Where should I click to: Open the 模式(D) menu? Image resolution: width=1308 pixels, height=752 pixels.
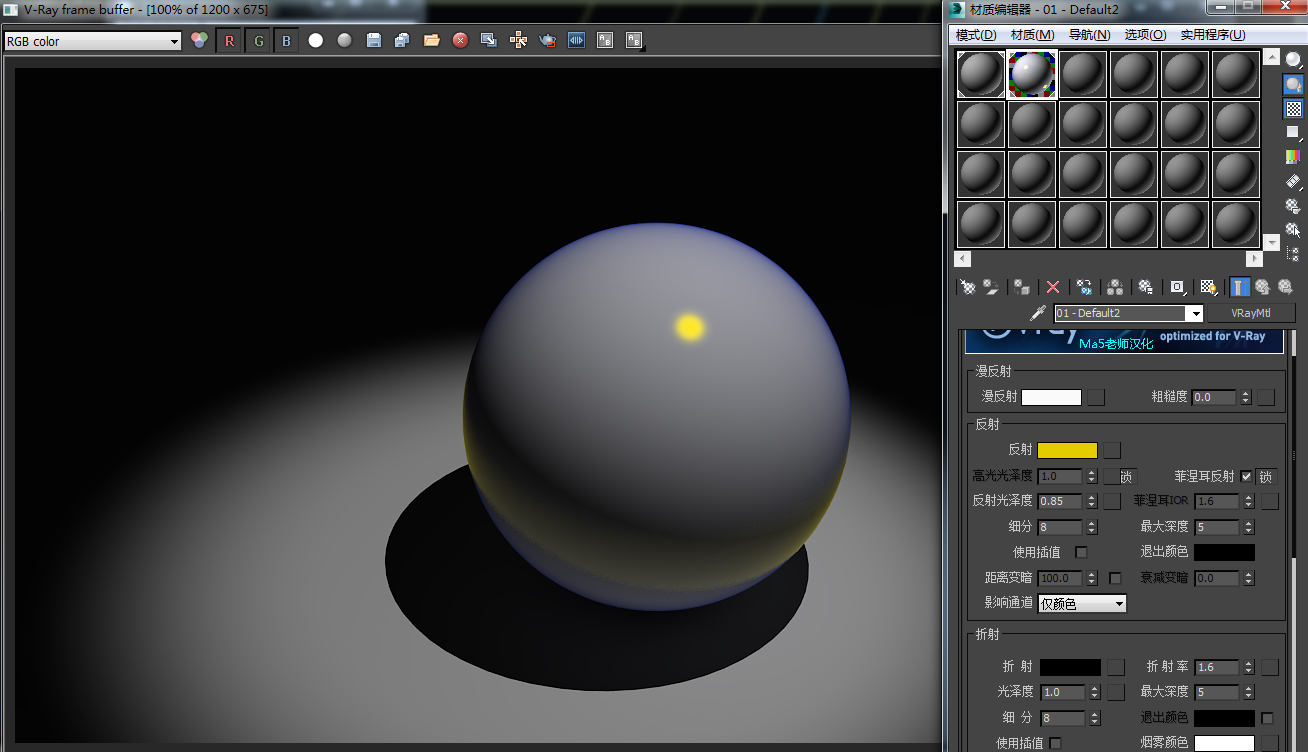pyautogui.click(x=976, y=35)
